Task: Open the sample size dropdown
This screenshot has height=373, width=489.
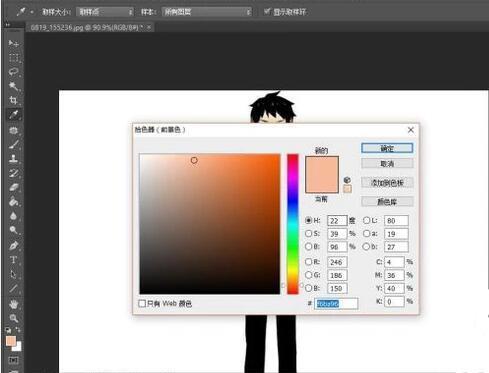Action: coord(105,12)
